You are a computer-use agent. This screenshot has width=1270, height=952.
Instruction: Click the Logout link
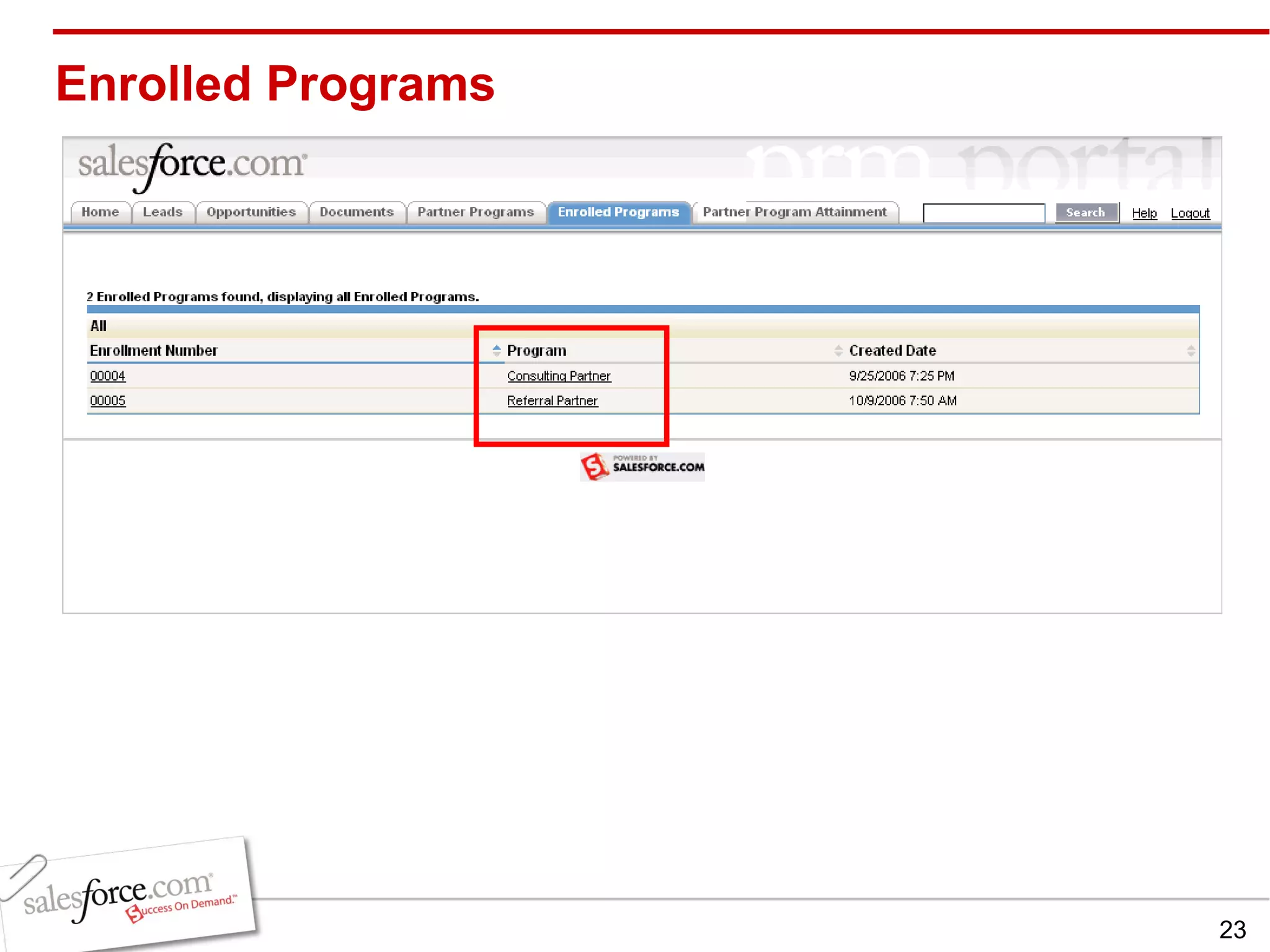[x=1190, y=213]
